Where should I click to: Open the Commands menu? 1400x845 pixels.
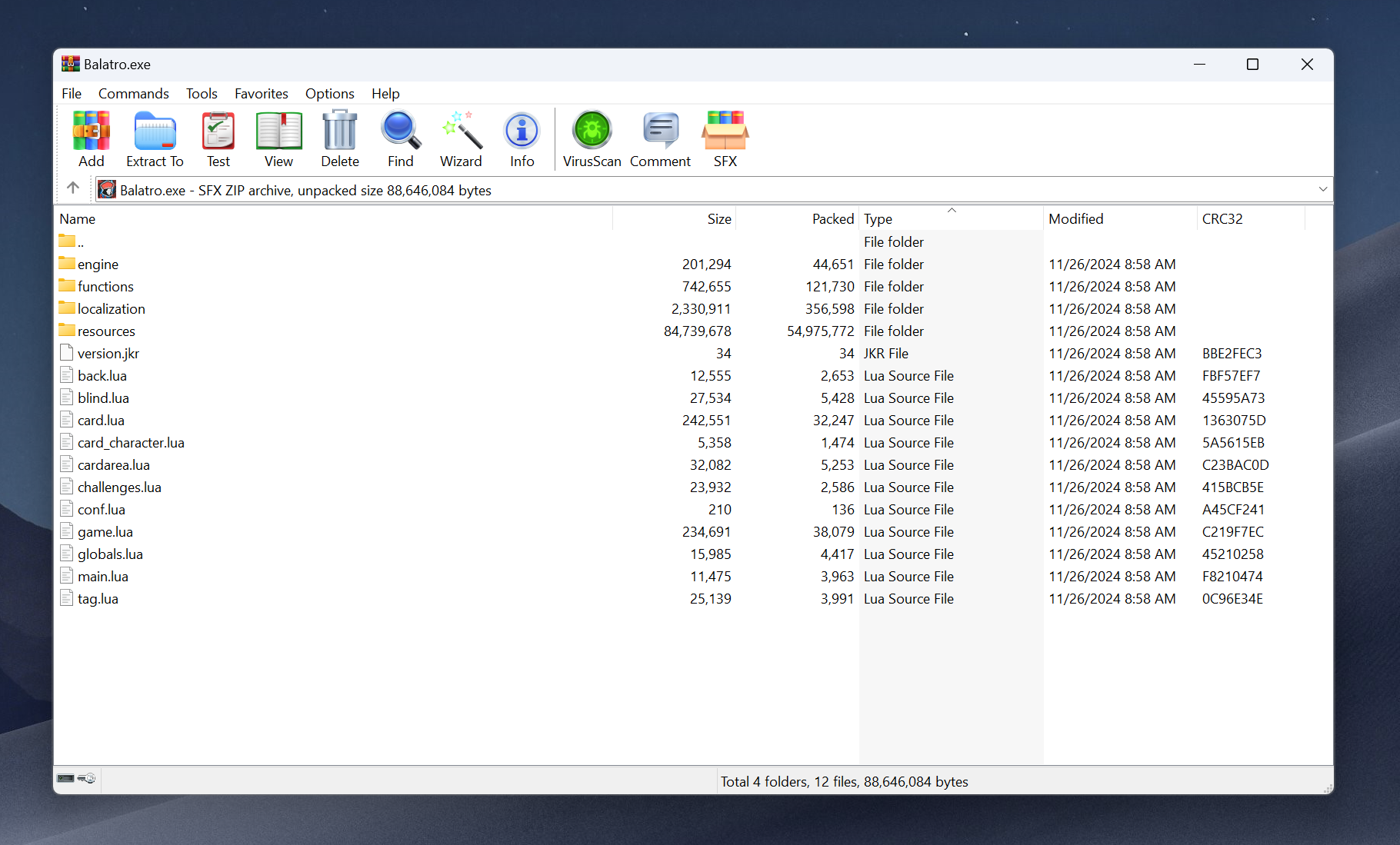pos(134,93)
